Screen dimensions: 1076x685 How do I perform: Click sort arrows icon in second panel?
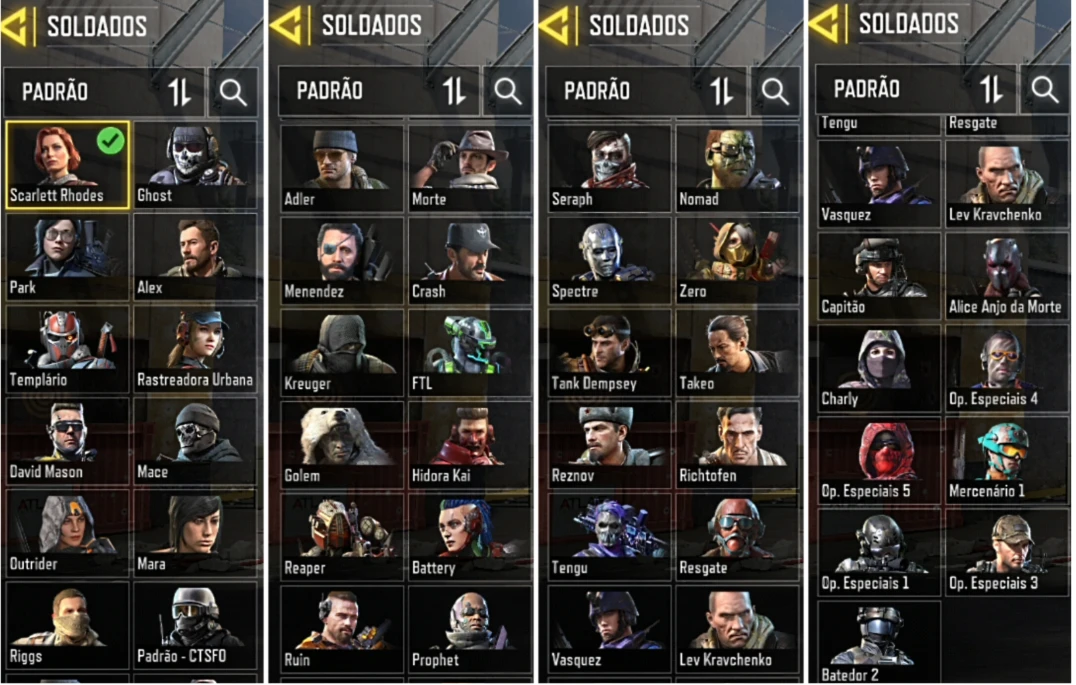coord(454,91)
